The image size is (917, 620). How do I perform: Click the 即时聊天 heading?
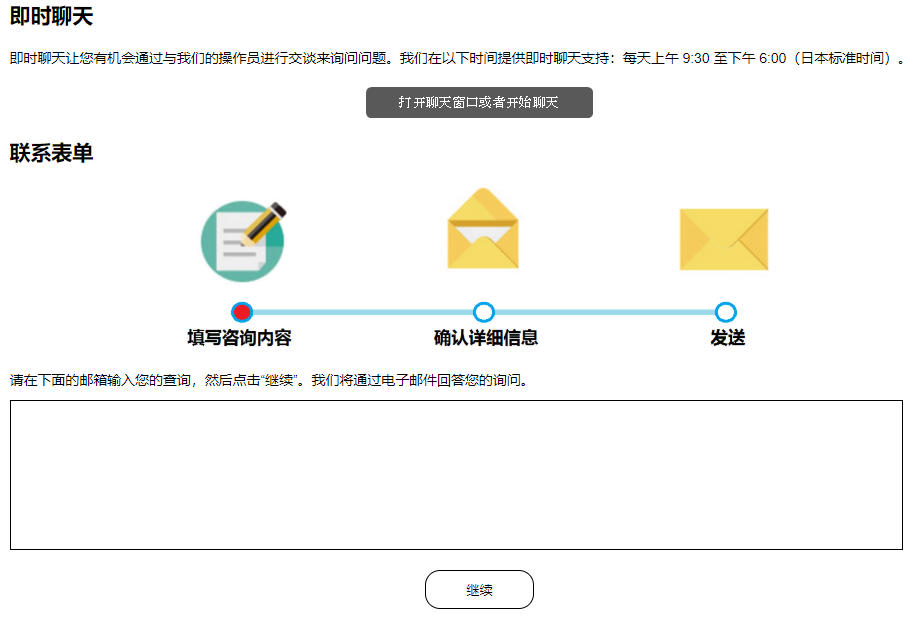point(51,16)
